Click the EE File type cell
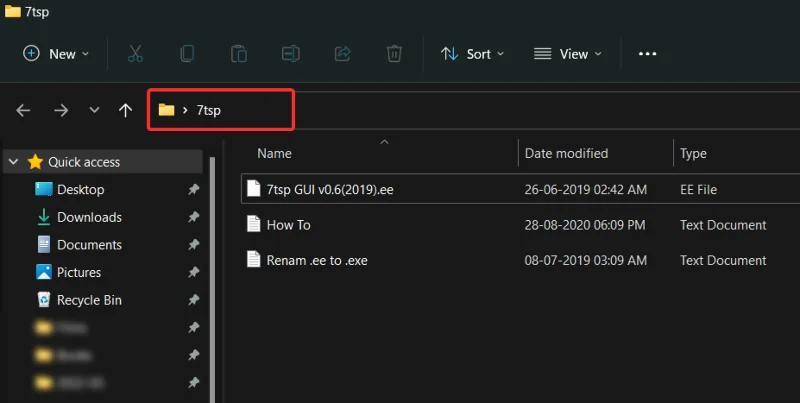 (698, 190)
